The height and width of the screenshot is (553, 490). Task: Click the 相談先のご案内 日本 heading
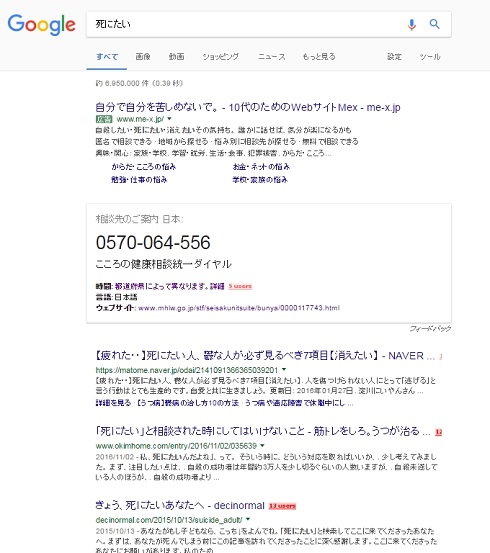click(x=140, y=219)
